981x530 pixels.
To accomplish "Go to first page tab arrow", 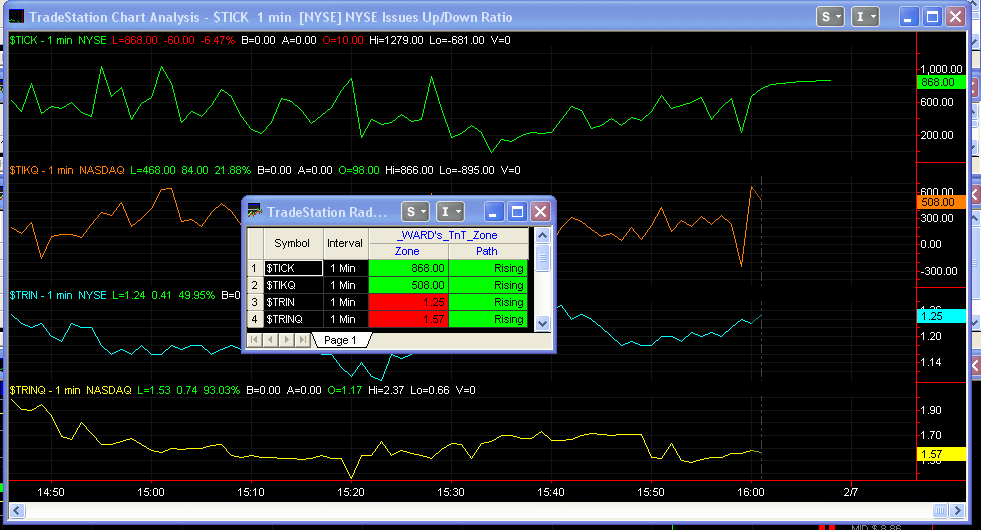I will point(254,340).
